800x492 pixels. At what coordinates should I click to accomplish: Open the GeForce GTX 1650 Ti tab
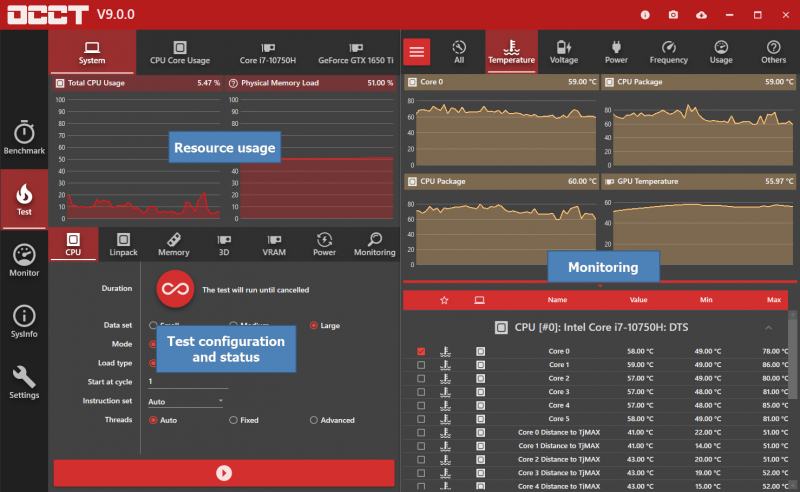click(x=356, y=52)
